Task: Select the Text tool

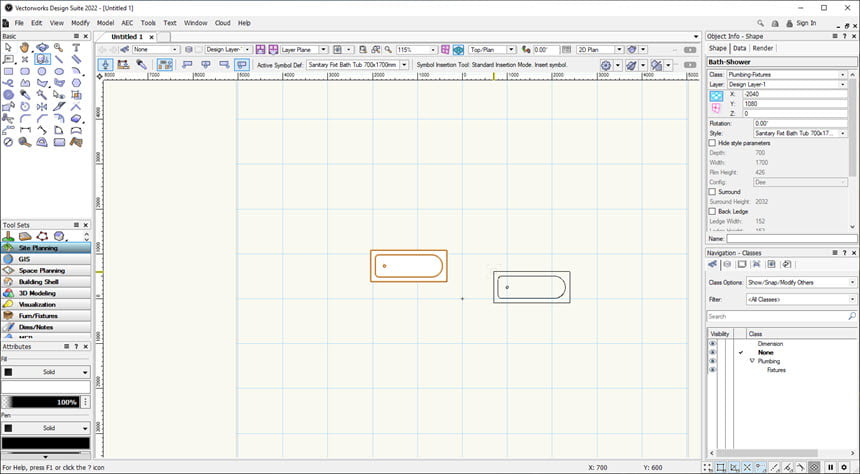Action: point(76,48)
